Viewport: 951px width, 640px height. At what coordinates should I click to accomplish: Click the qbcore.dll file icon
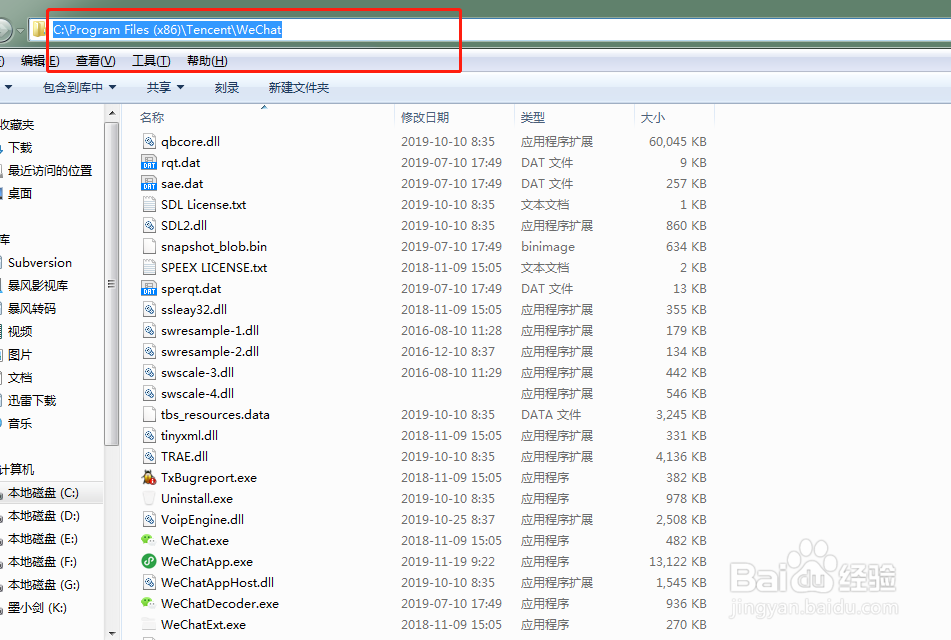(x=149, y=141)
